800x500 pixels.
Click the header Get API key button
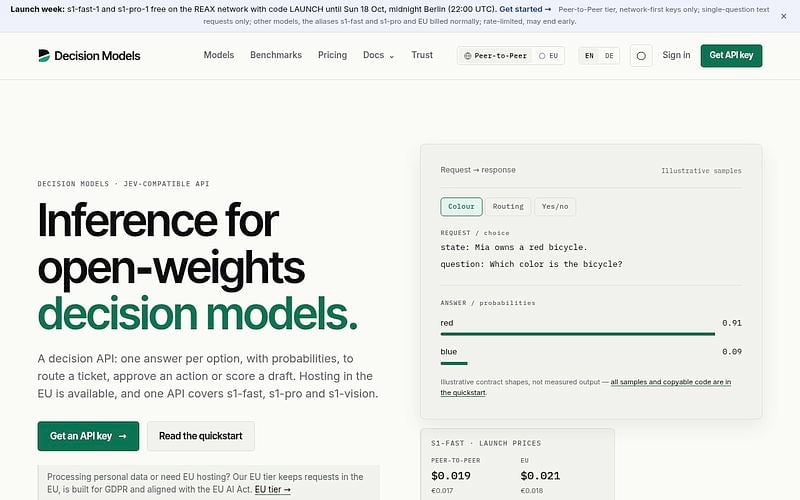pyautogui.click(x=731, y=56)
